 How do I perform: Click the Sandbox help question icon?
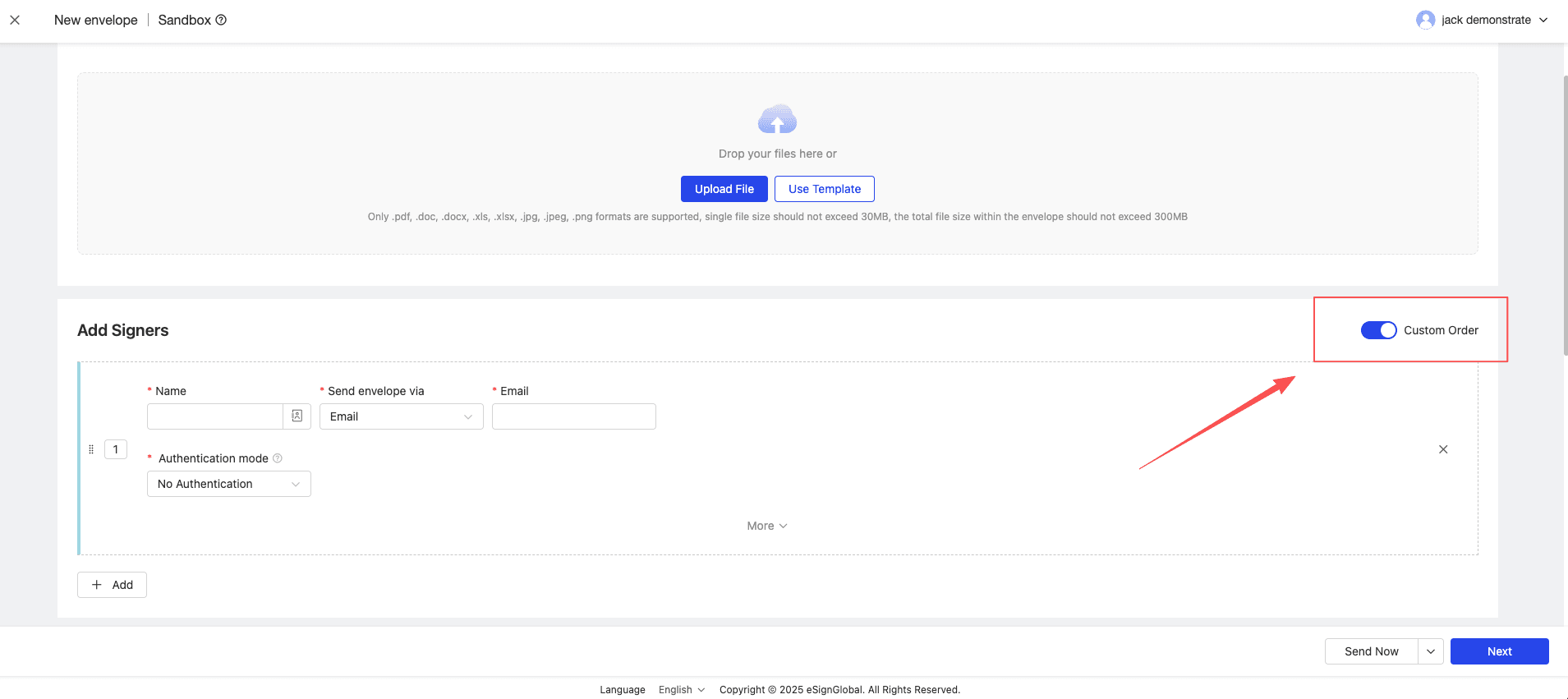click(221, 20)
